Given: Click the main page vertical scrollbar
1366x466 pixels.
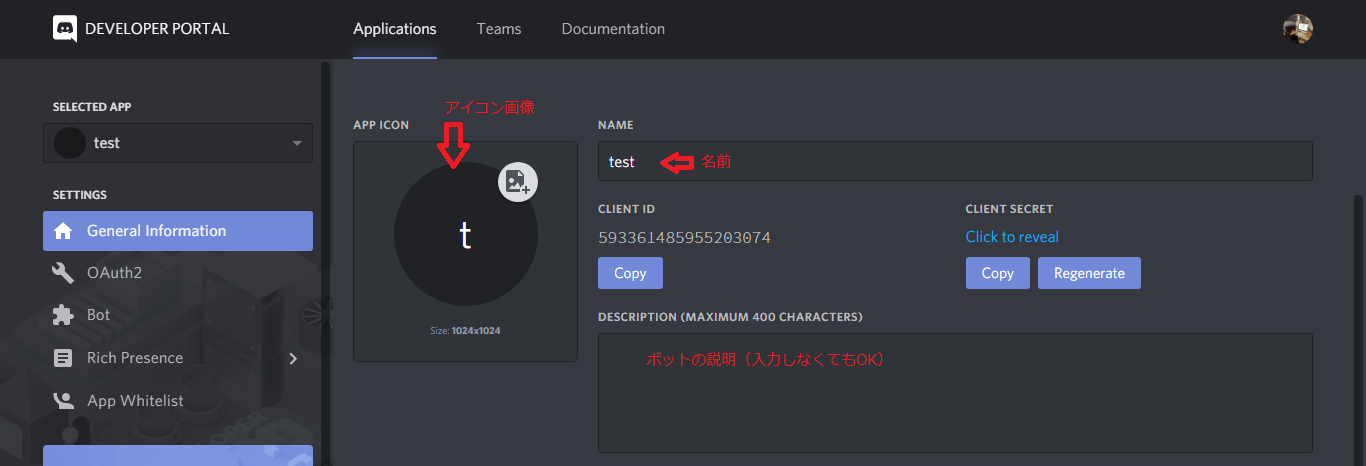Looking at the screenshot, I should point(1358,330).
